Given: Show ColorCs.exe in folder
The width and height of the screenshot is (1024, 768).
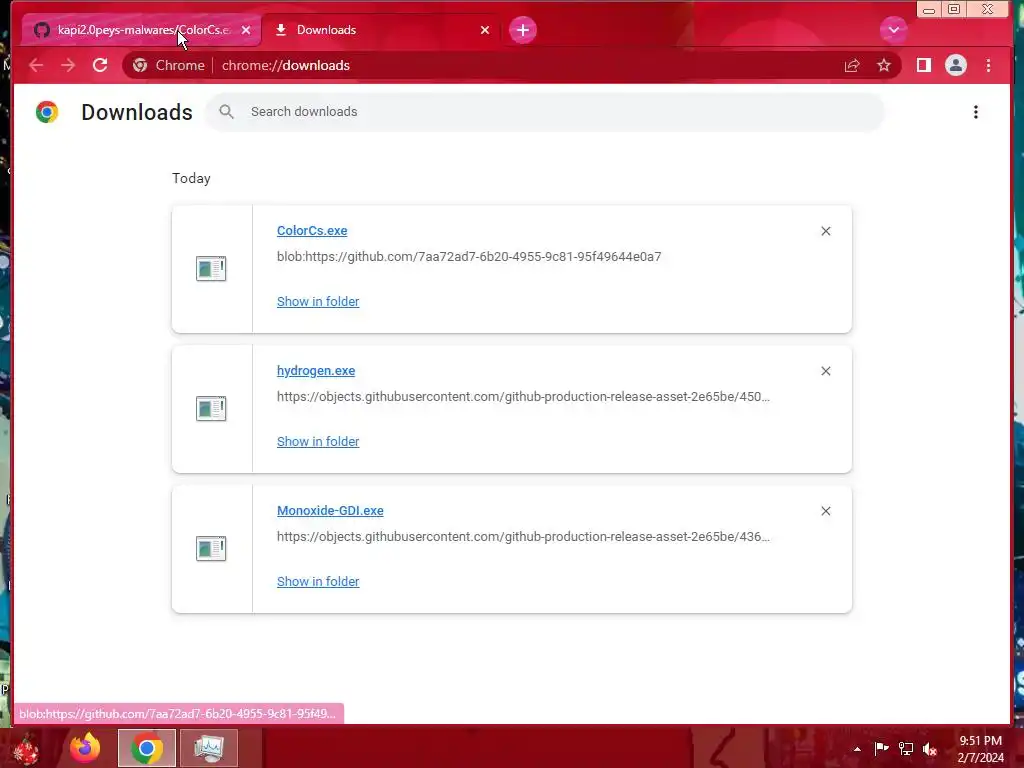Looking at the screenshot, I should click(318, 302).
